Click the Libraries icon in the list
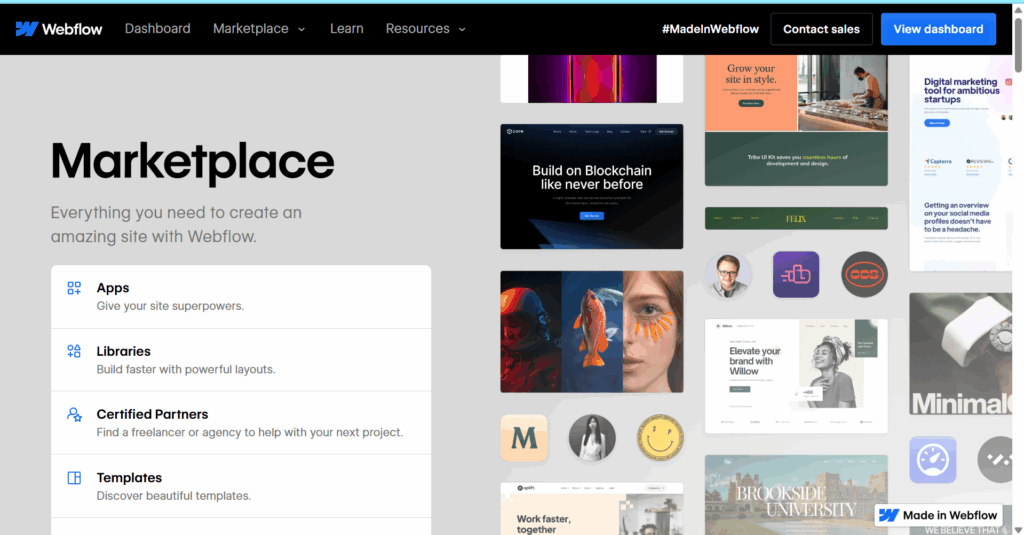The height and width of the screenshot is (535, 1024). tap(74, 351)
